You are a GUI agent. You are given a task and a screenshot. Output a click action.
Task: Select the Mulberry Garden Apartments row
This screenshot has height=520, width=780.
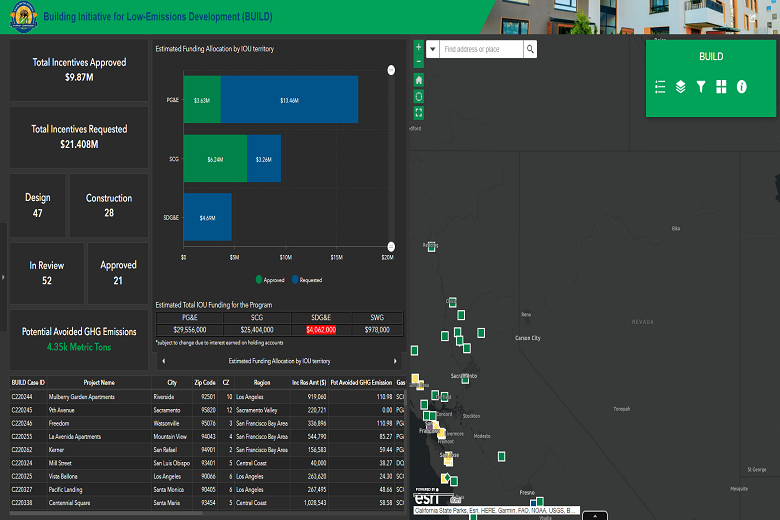click(207, 397)
